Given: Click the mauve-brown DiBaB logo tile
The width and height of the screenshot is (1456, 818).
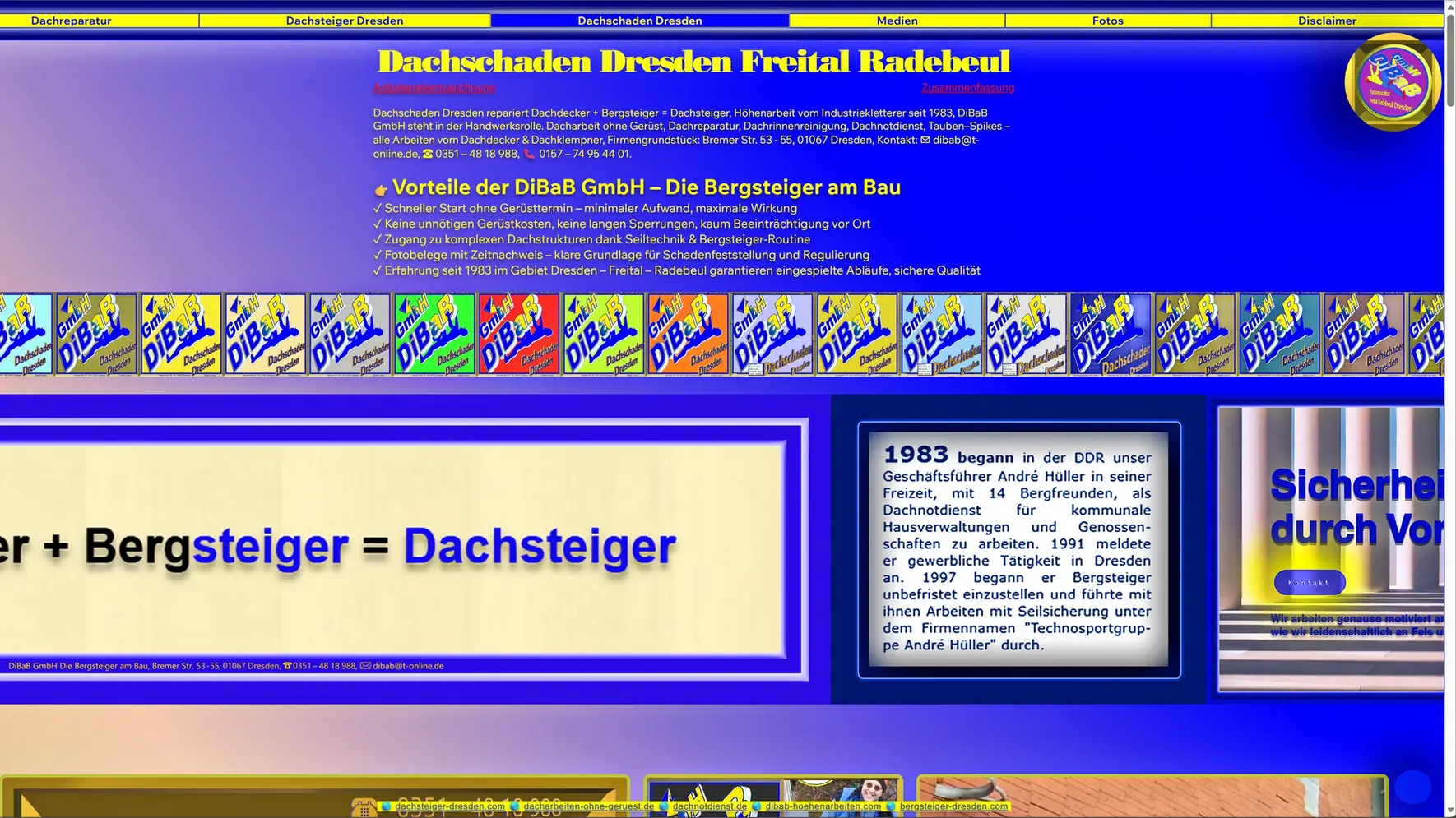Looking at the screenshot, I should tap(1364, 334).
